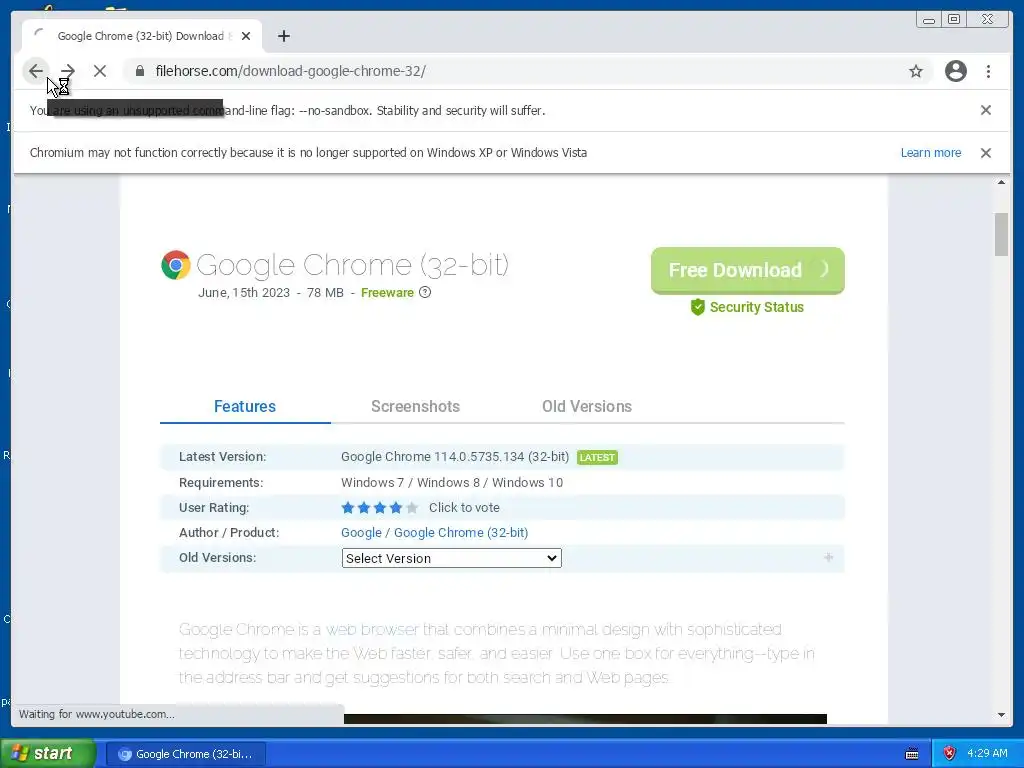Open the Select Version dropdown
Image resolution: width=1024 pixels, height=768 pixels.
(x=451, y=558)
